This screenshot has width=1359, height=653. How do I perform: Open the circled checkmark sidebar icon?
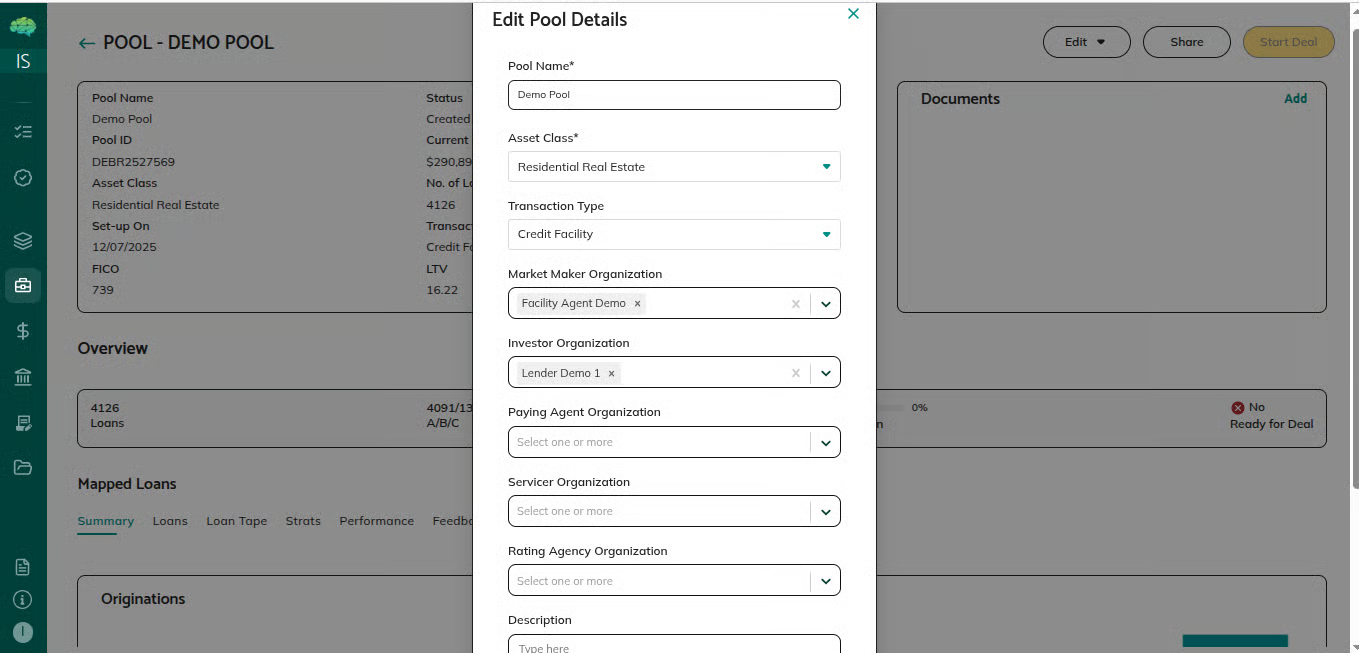(x=23, y=178)
